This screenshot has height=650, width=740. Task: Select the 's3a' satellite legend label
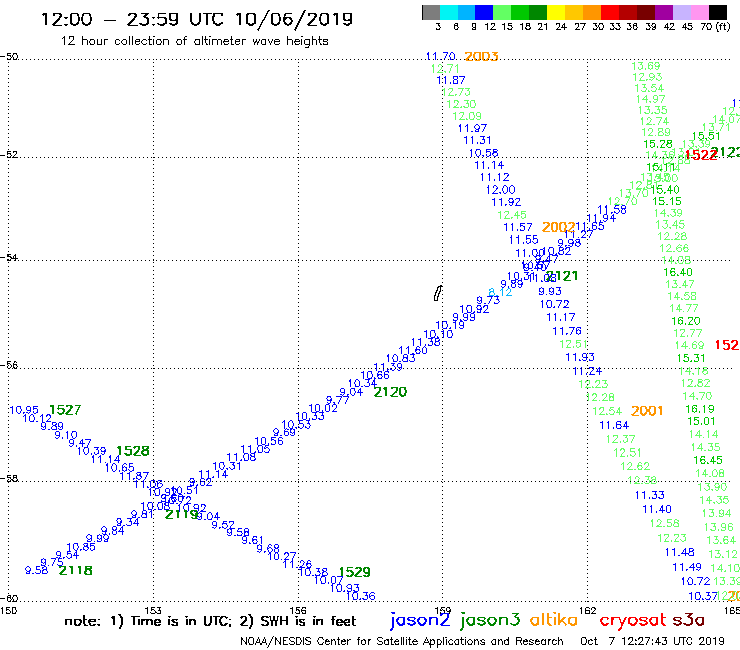pos(688,620)
